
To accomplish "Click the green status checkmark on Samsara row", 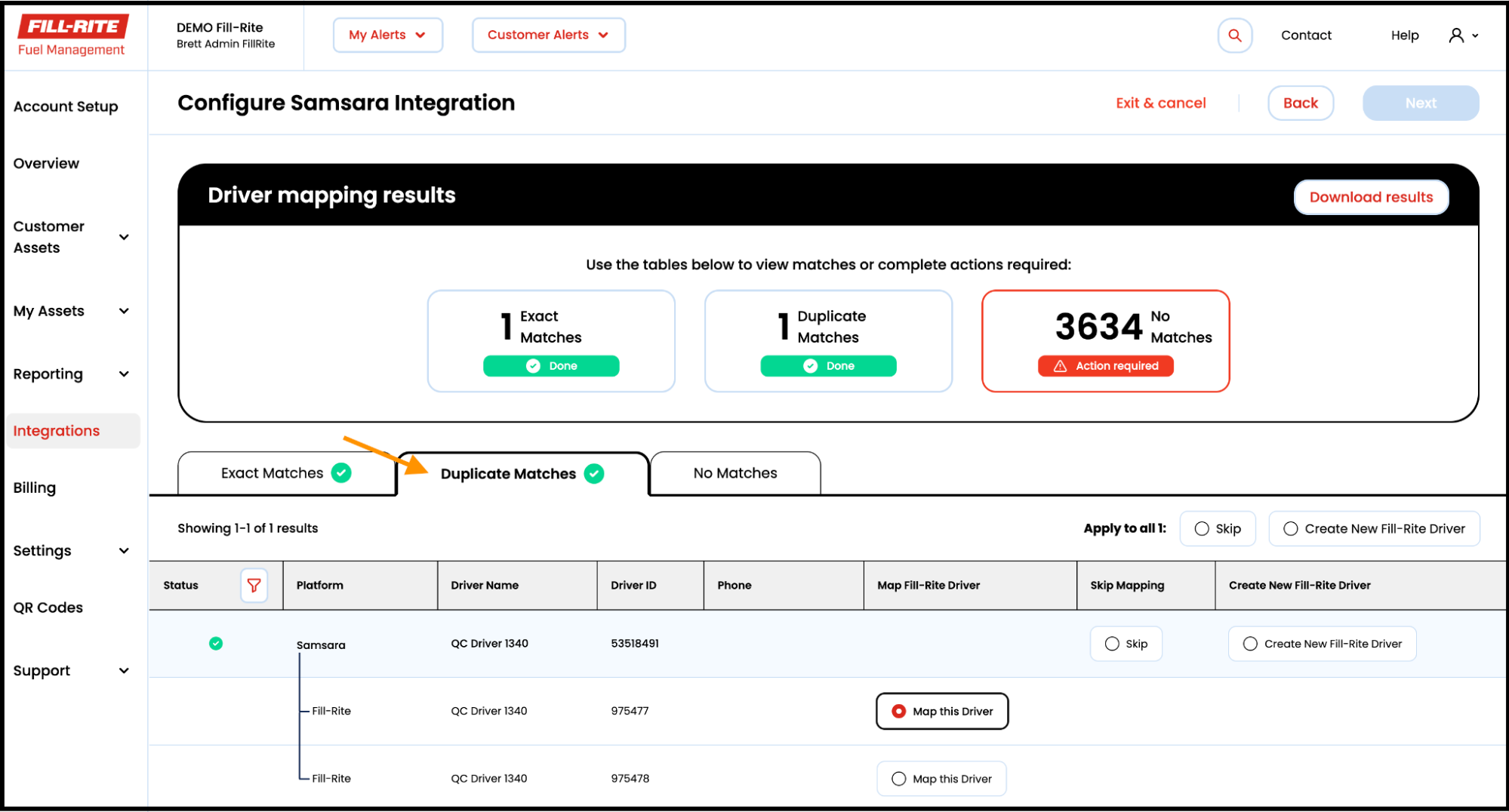I will (216, 643).
